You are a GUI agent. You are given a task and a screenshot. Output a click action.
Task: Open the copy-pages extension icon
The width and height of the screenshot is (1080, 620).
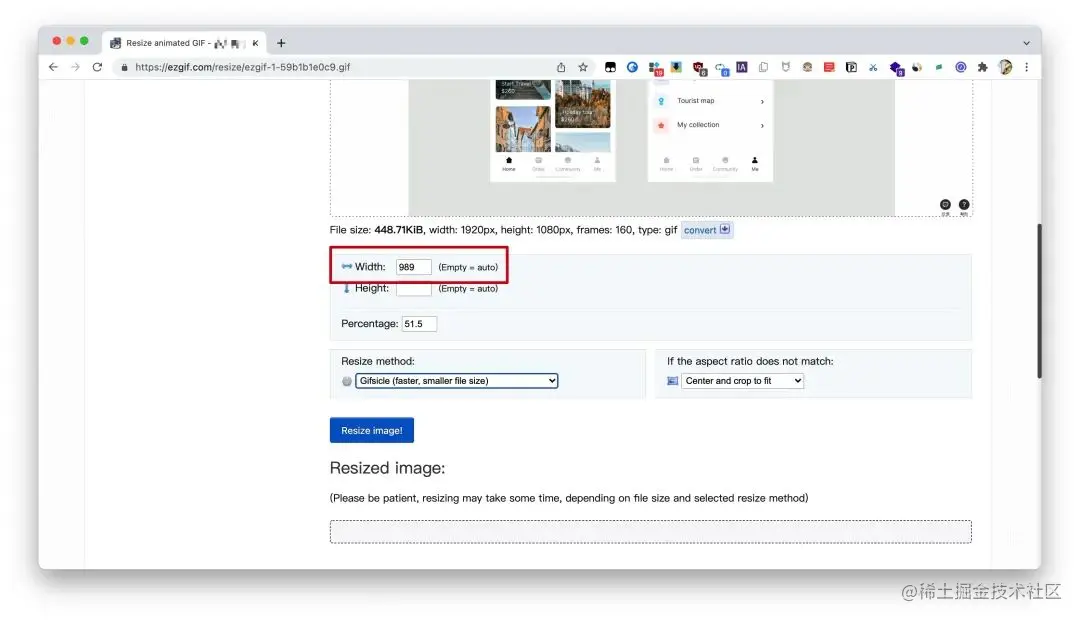click(763, 67)
